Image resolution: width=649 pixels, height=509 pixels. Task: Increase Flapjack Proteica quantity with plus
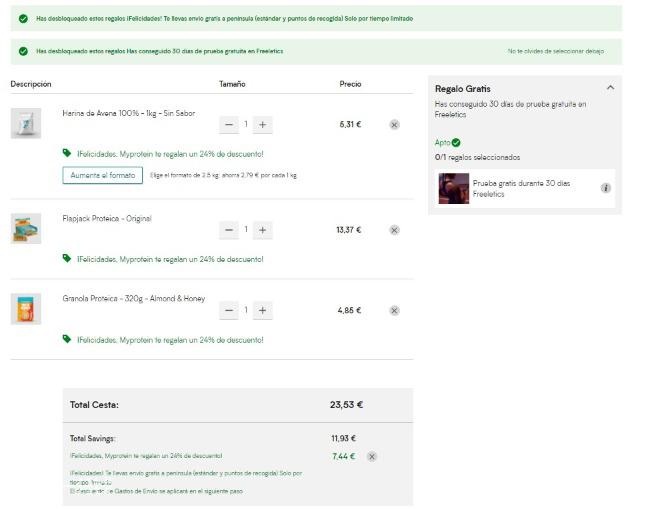click(x=262, y=230)
